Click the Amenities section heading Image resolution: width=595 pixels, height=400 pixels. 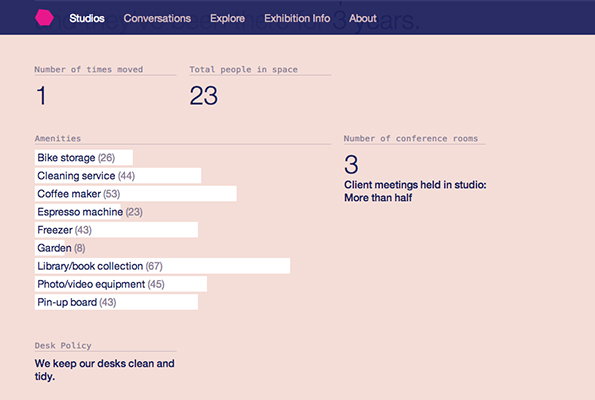(58, 138)
